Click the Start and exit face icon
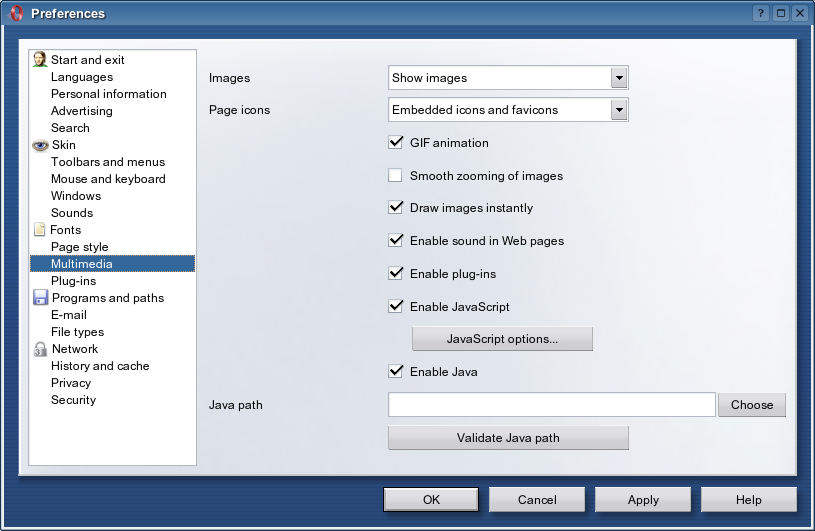This screenshot has width=815, height=531. (x=40, y=60)
